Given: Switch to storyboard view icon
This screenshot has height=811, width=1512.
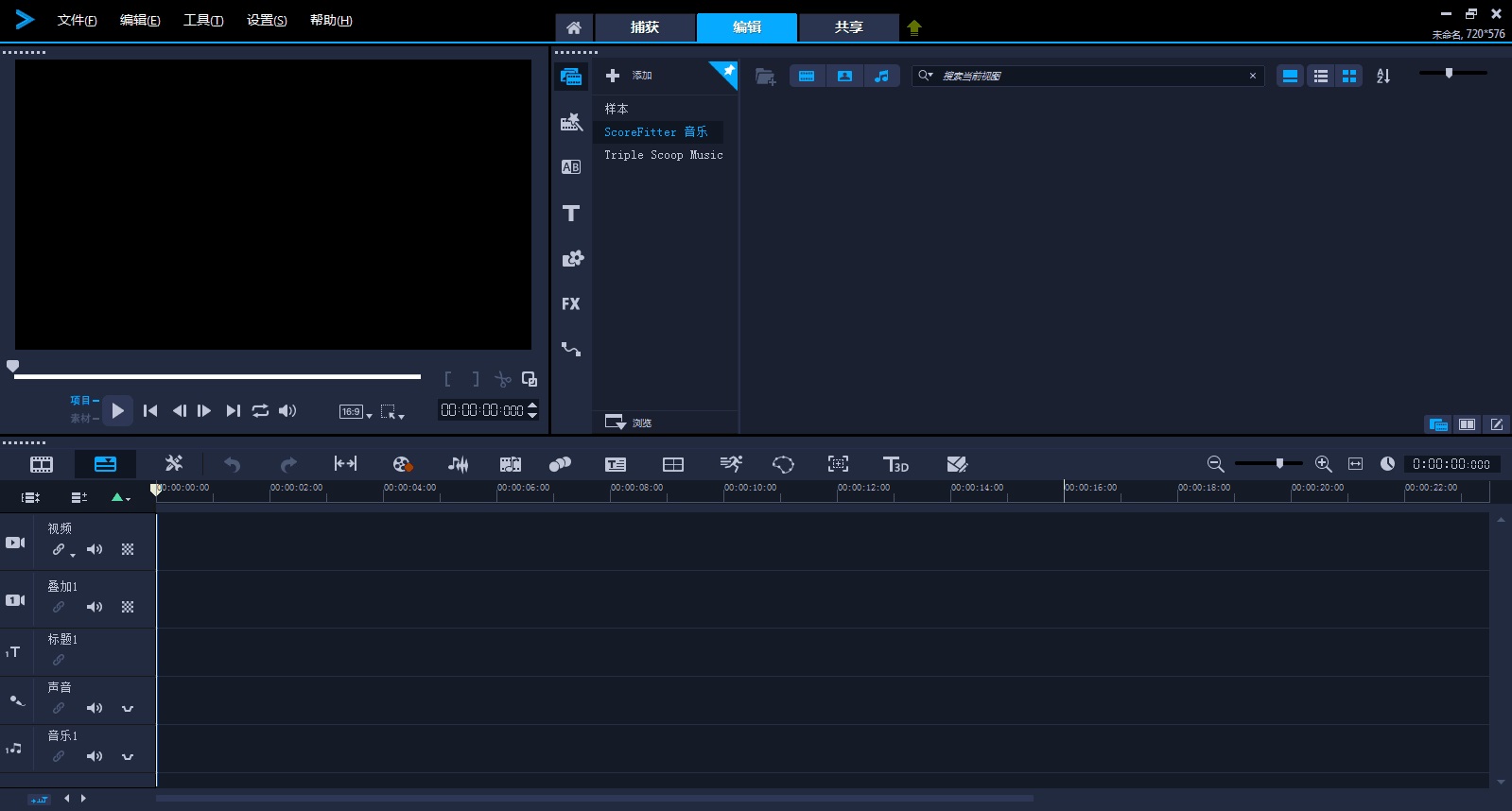Looking at the screenshot, I should 42,464.
